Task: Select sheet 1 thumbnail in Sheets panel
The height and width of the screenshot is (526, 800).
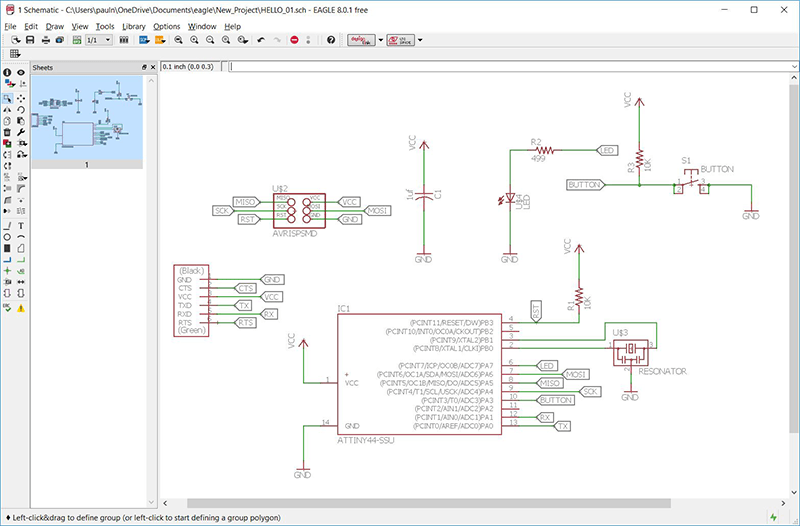Action: [87, 120]
